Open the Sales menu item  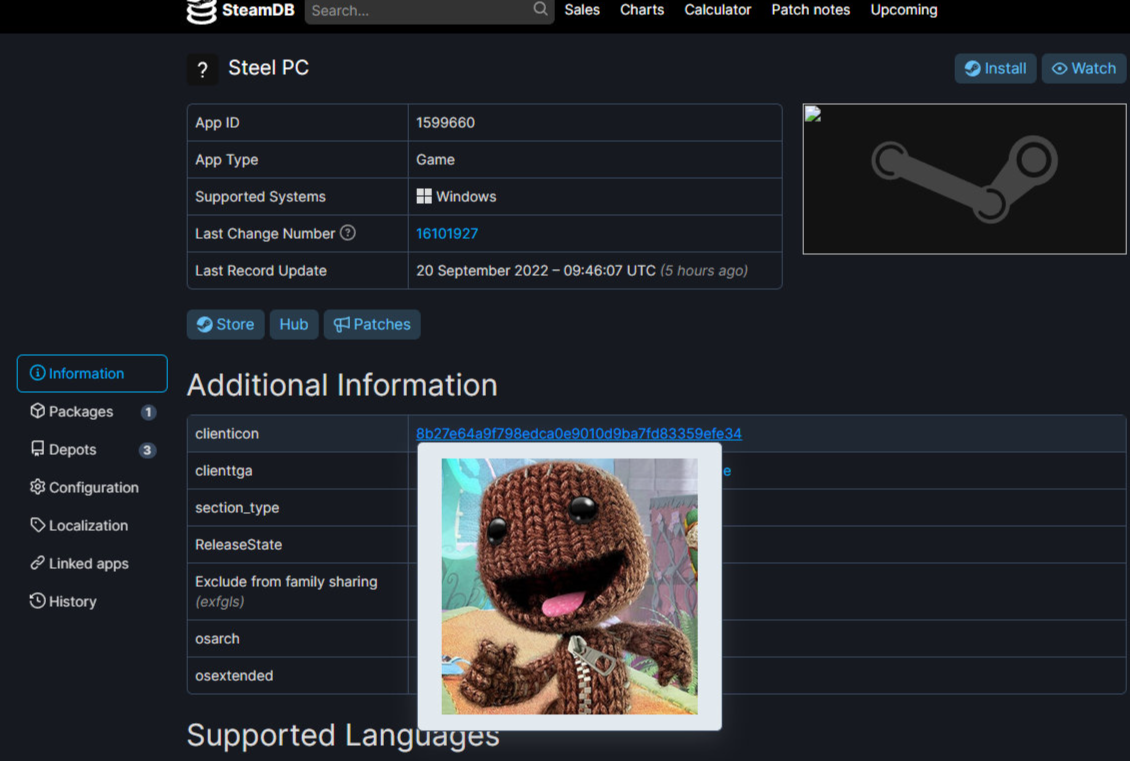(582, 10)
